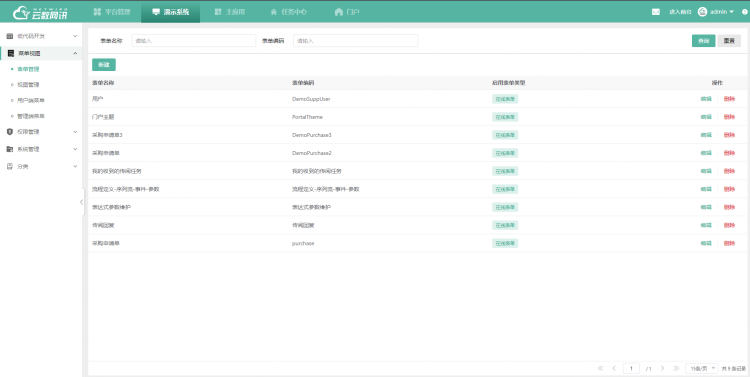Edit the PortalTheme row

(x=706, y=117)
